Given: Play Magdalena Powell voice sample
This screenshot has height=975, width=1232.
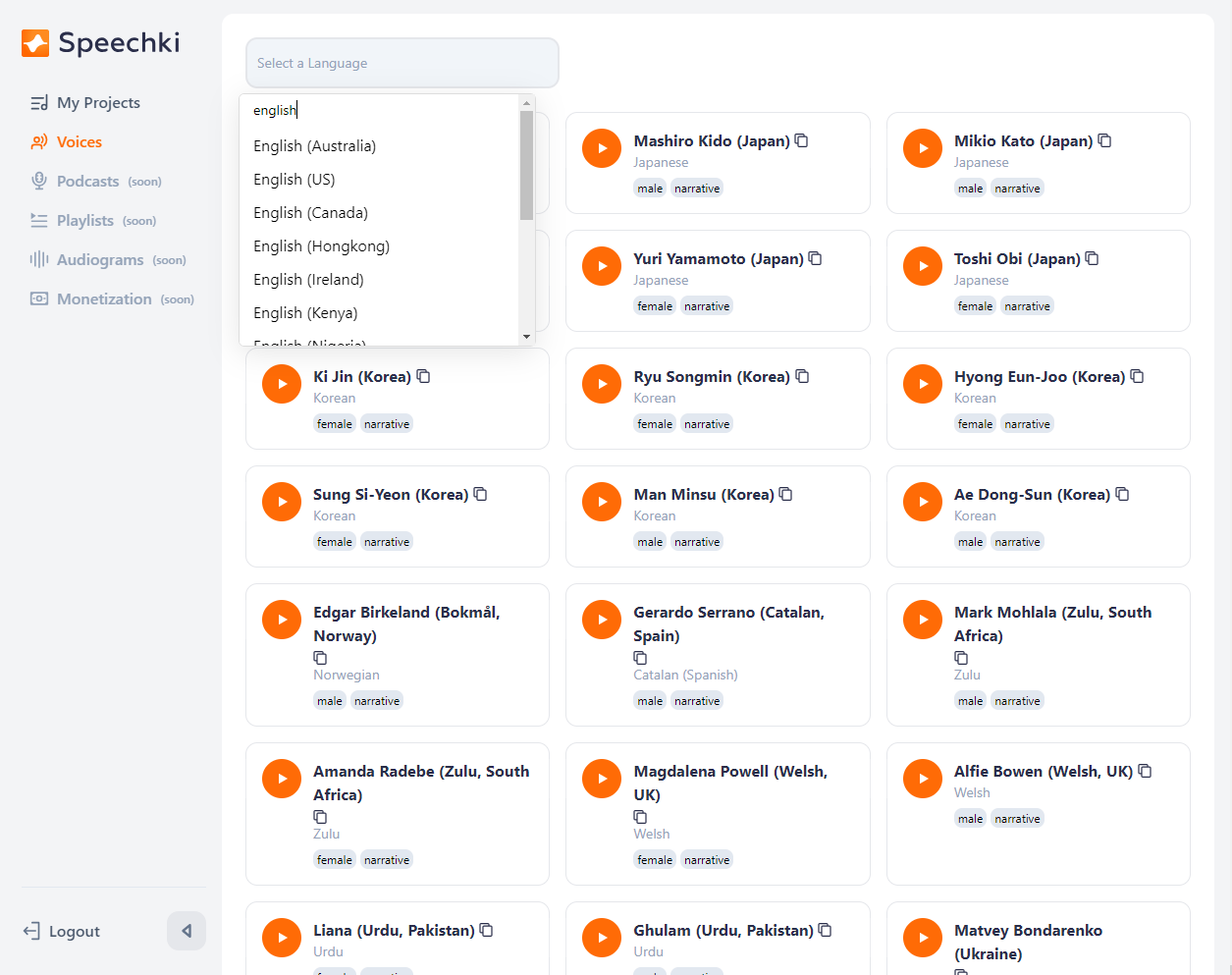Looking at the screenshot, I should pyautogui.click(x=602, y=779).
